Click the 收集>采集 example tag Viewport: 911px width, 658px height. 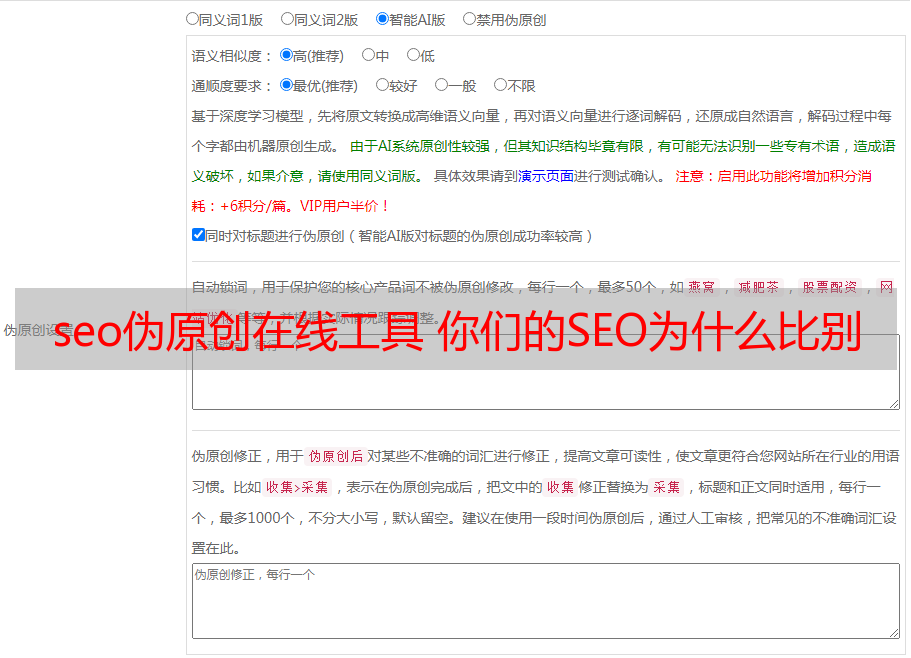297,488
